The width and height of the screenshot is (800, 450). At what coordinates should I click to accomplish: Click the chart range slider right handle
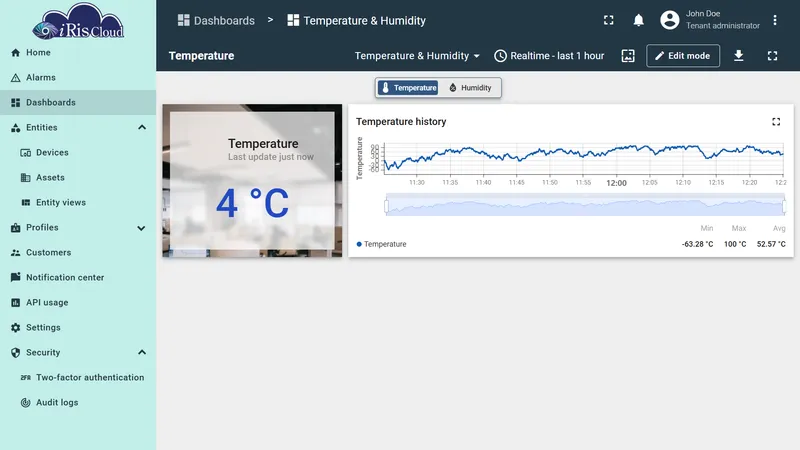point(784,206)
